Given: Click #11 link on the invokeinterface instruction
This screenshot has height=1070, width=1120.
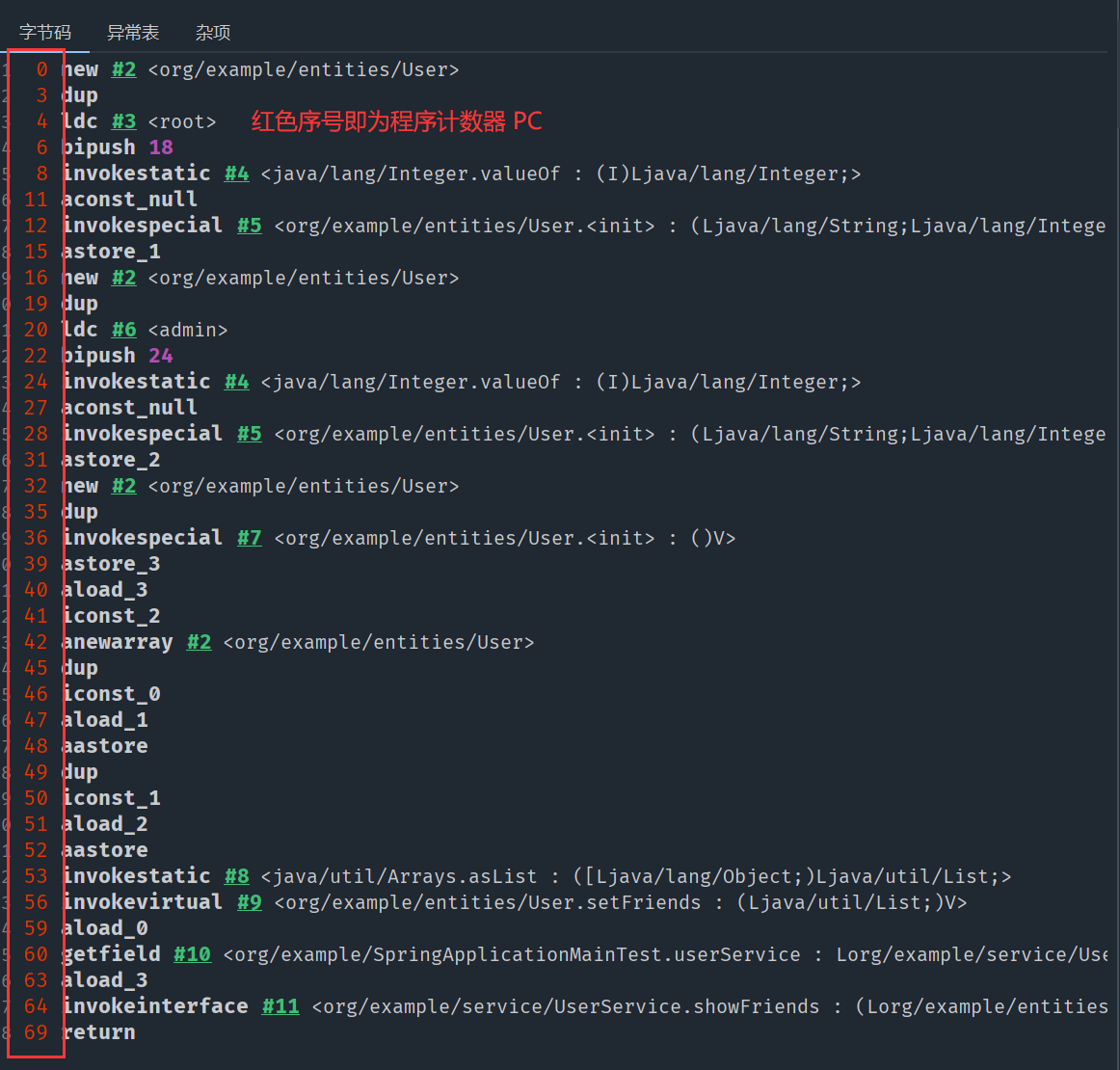Looking at the screenshot, I should (x=280, y=1006).
